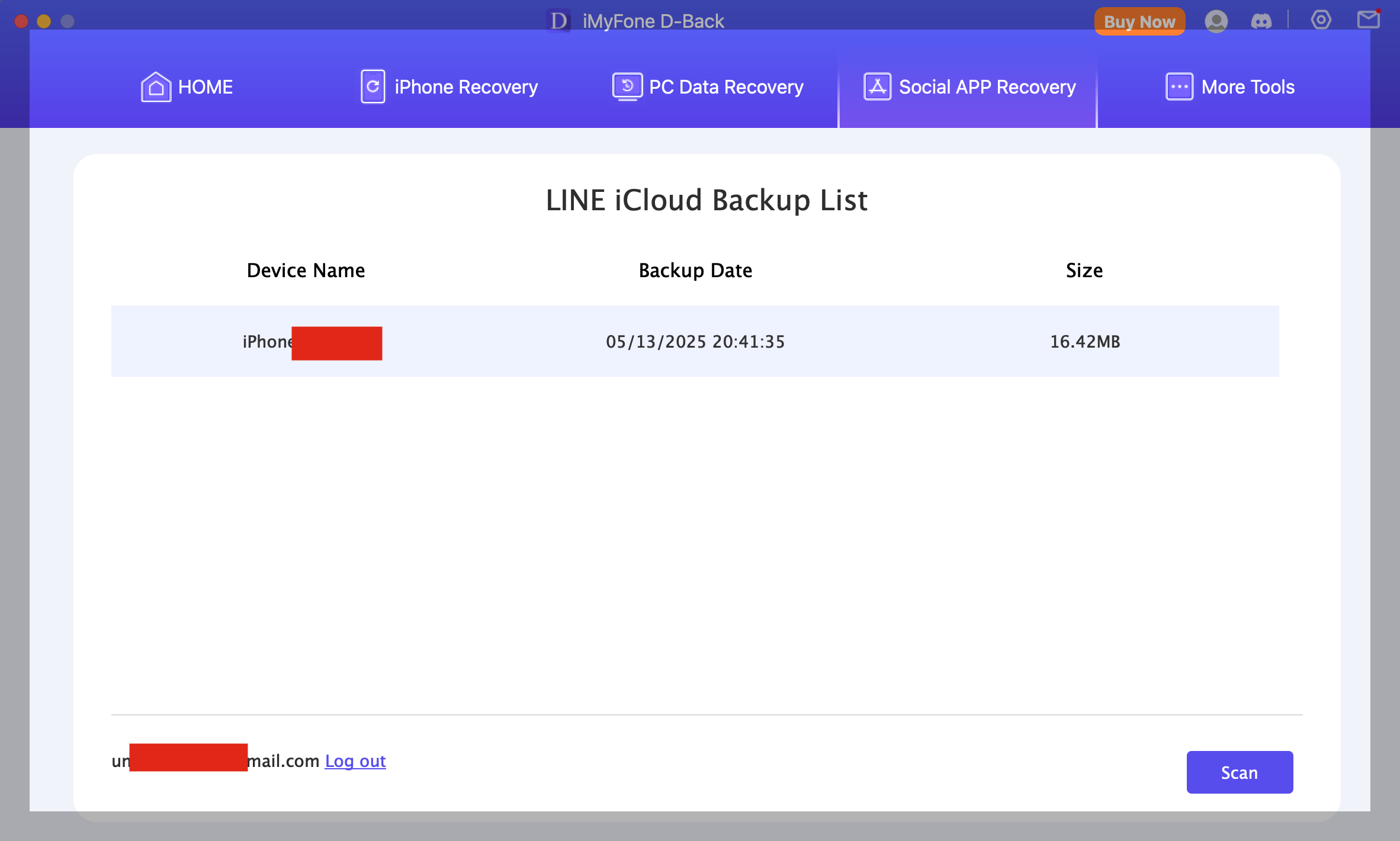Open the mail feedback envelope icon
Screen dimensions: 1400x841
pyautogui.click(x=1369, y=20)
